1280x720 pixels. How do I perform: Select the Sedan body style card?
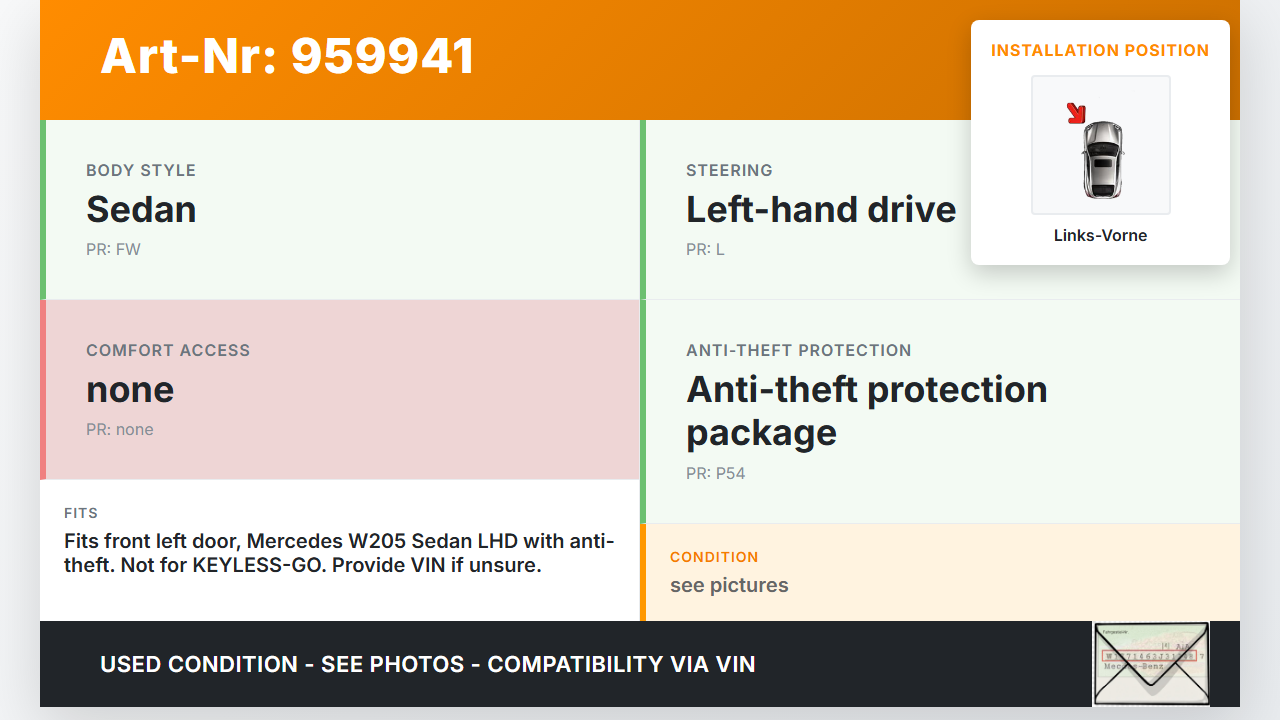click(340, 210)
